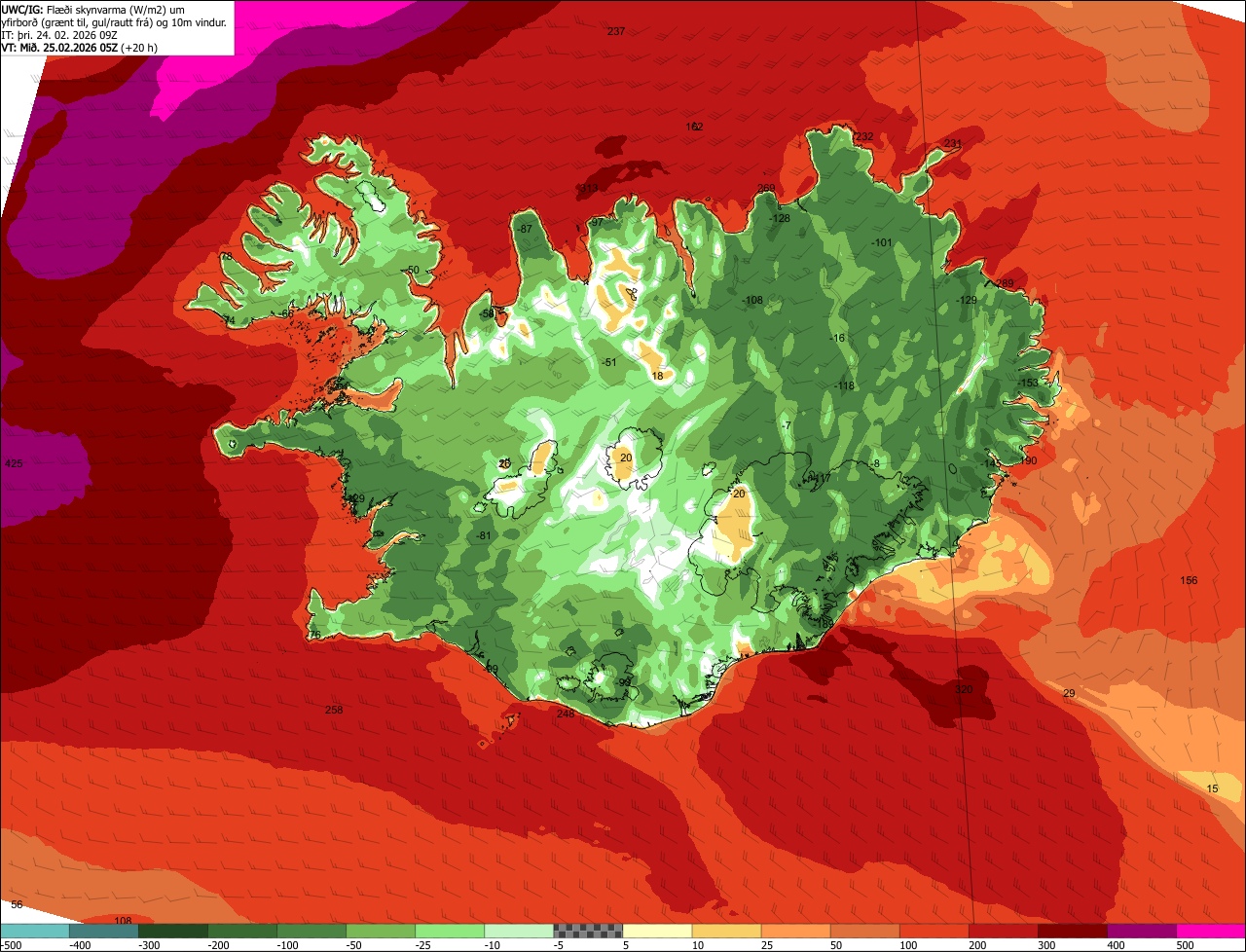Click the orange legend swatch between 25 and 50
1246x952 pixels.
pos(795,931)
